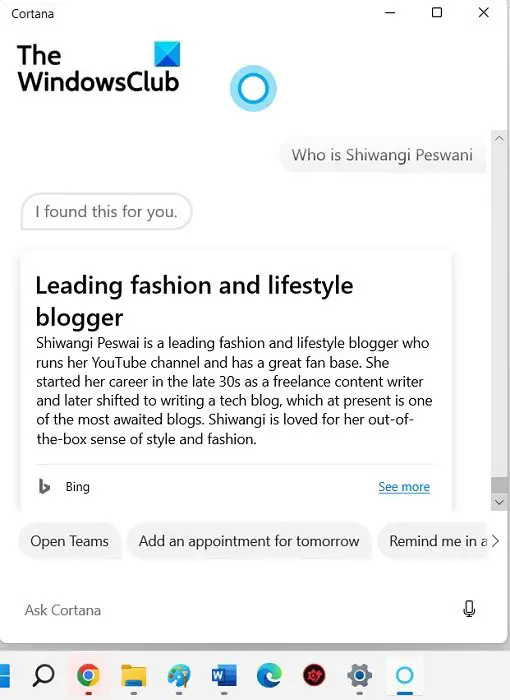This screenshot has width=510, height=700.
Task: Click the scrollbar down arrow
Action: pyautogui.click(x=499, y=502)
